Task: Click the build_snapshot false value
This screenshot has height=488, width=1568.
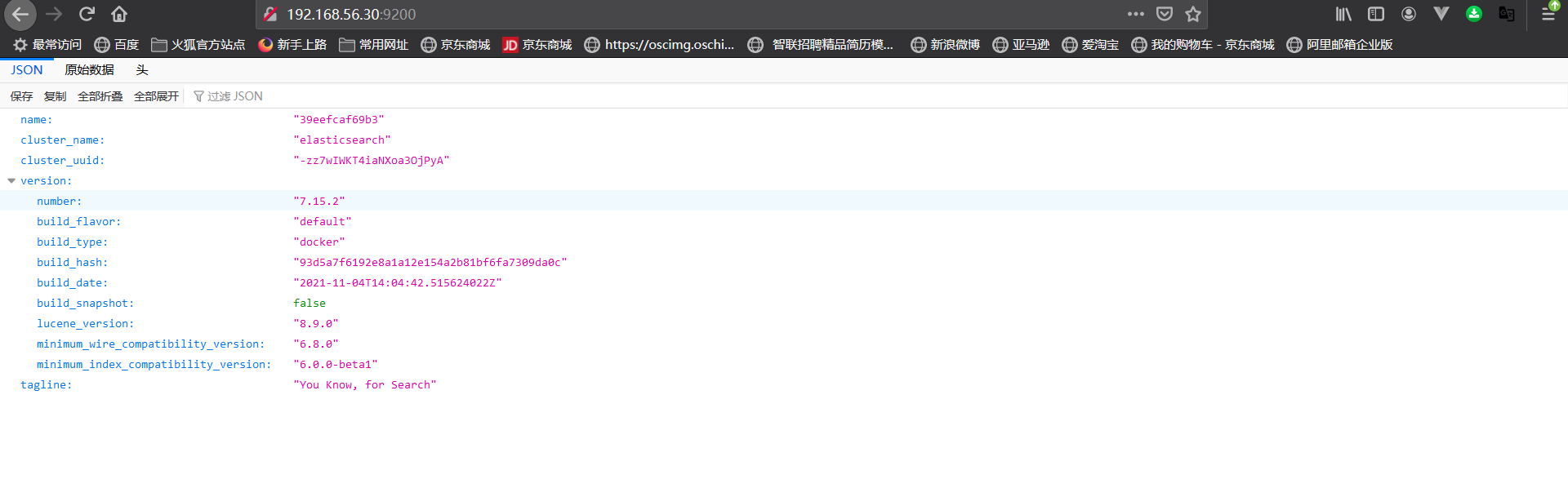Action: (x=310, y=304)
